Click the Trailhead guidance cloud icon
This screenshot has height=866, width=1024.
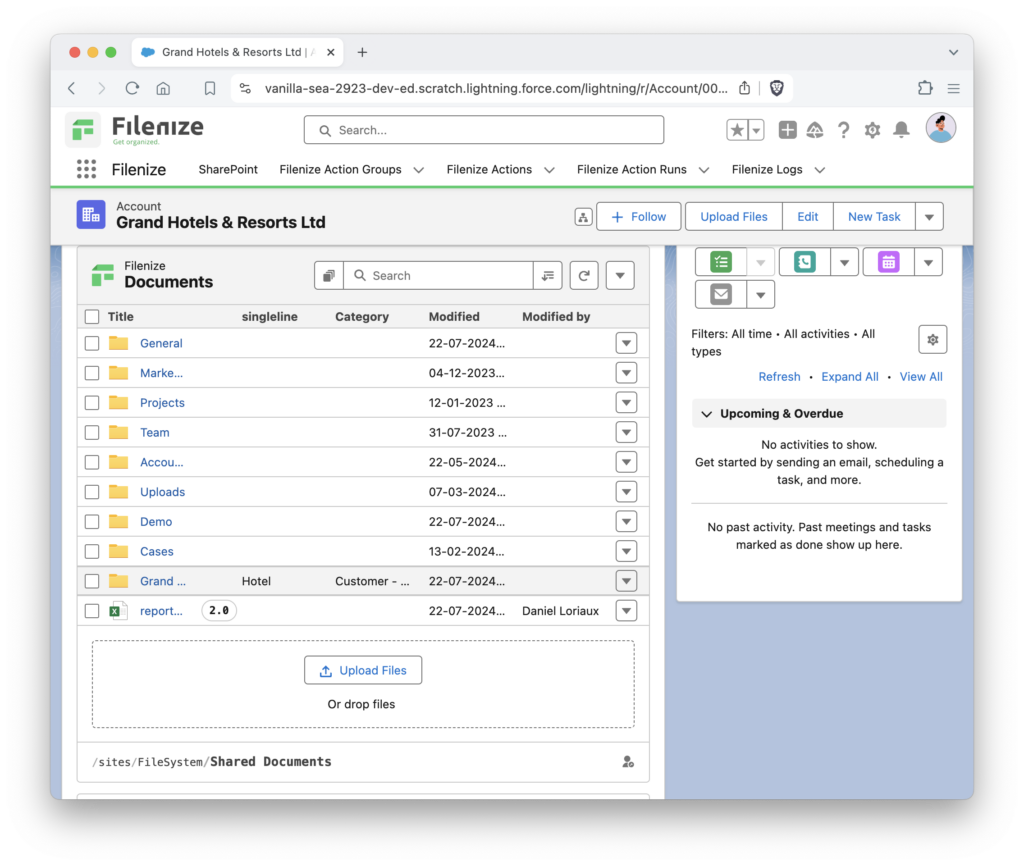(x=815, y=130)
